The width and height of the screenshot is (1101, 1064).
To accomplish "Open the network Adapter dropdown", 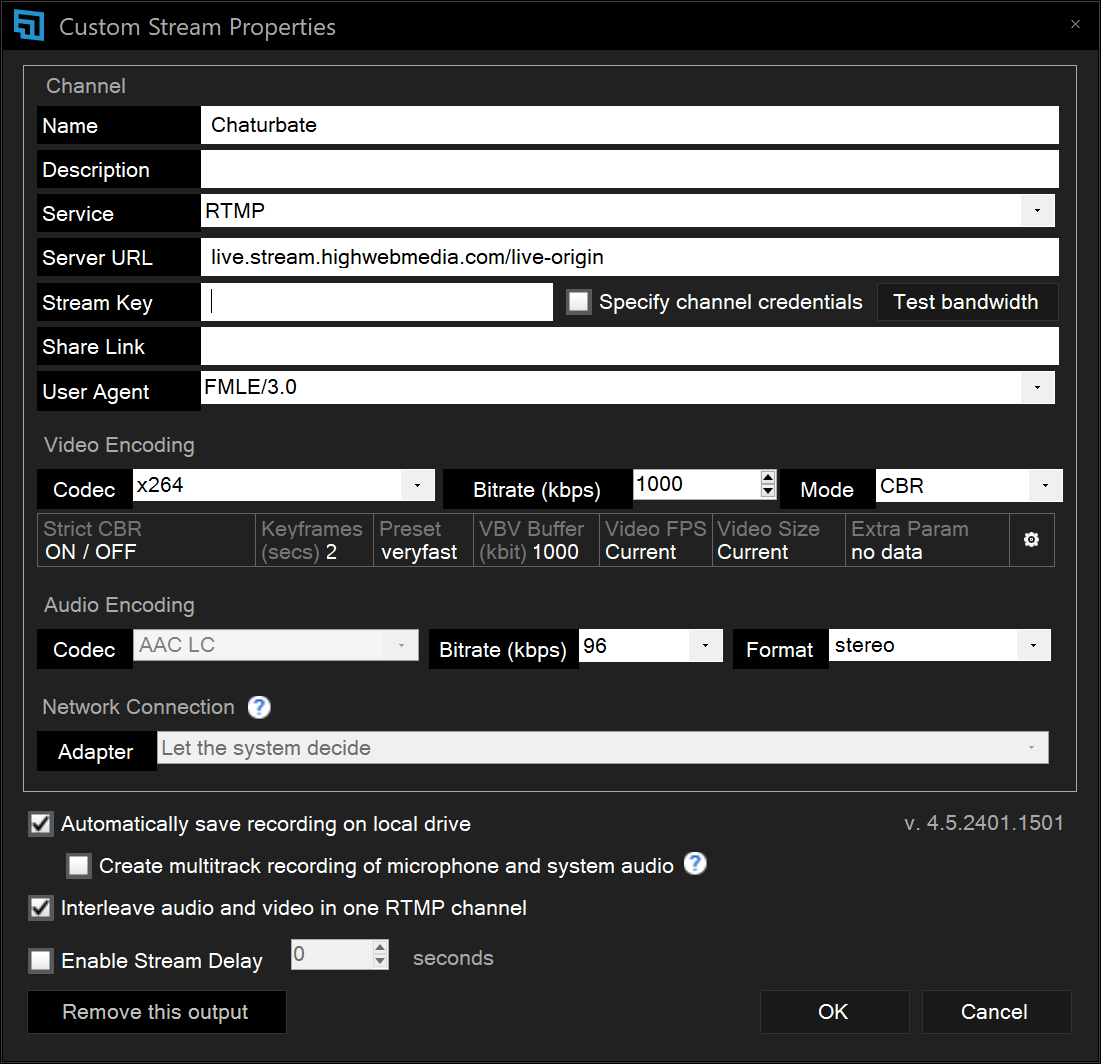I will [602, 748].
